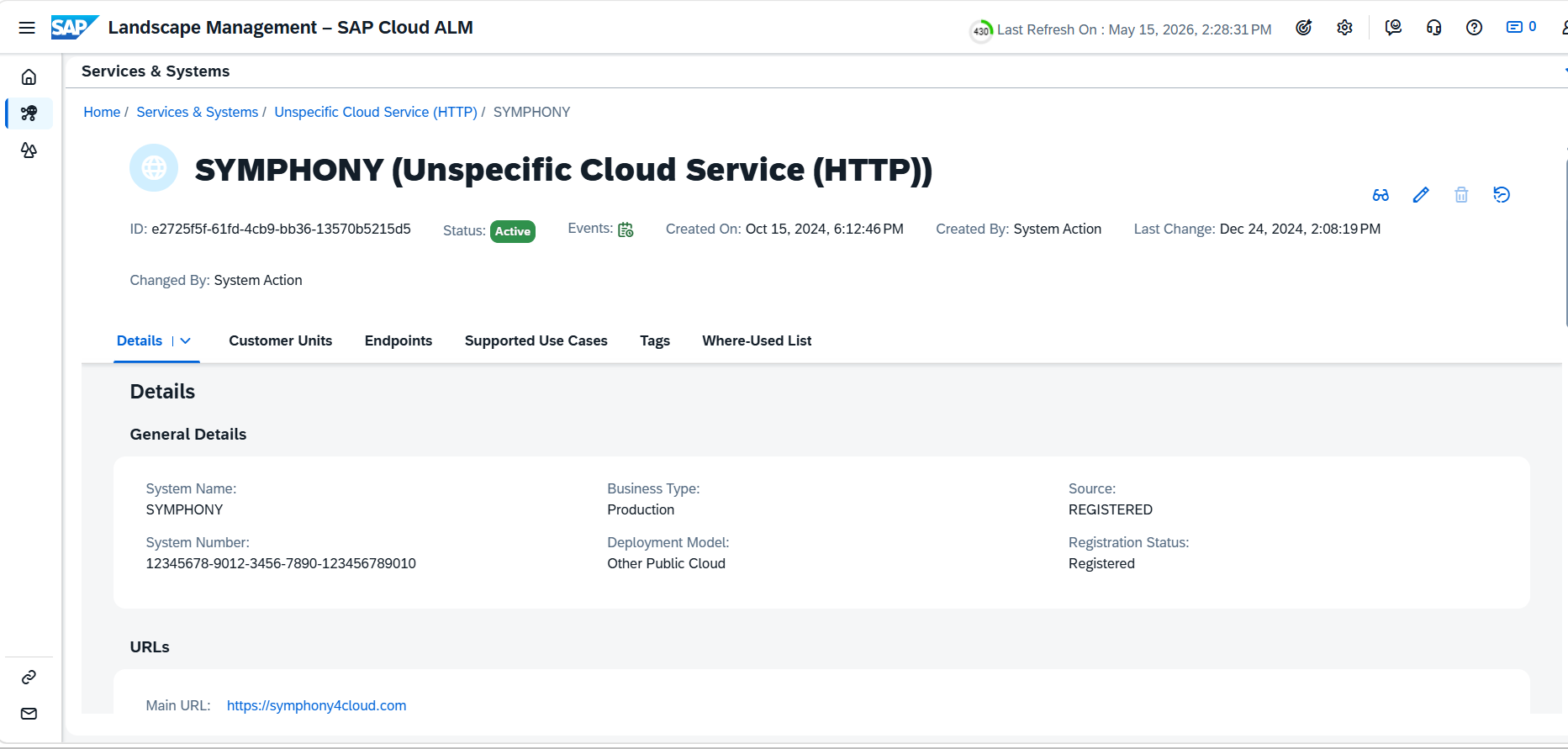Click the mail envelope sidebar icon
Screen dimensions: 1568x749
29,714
